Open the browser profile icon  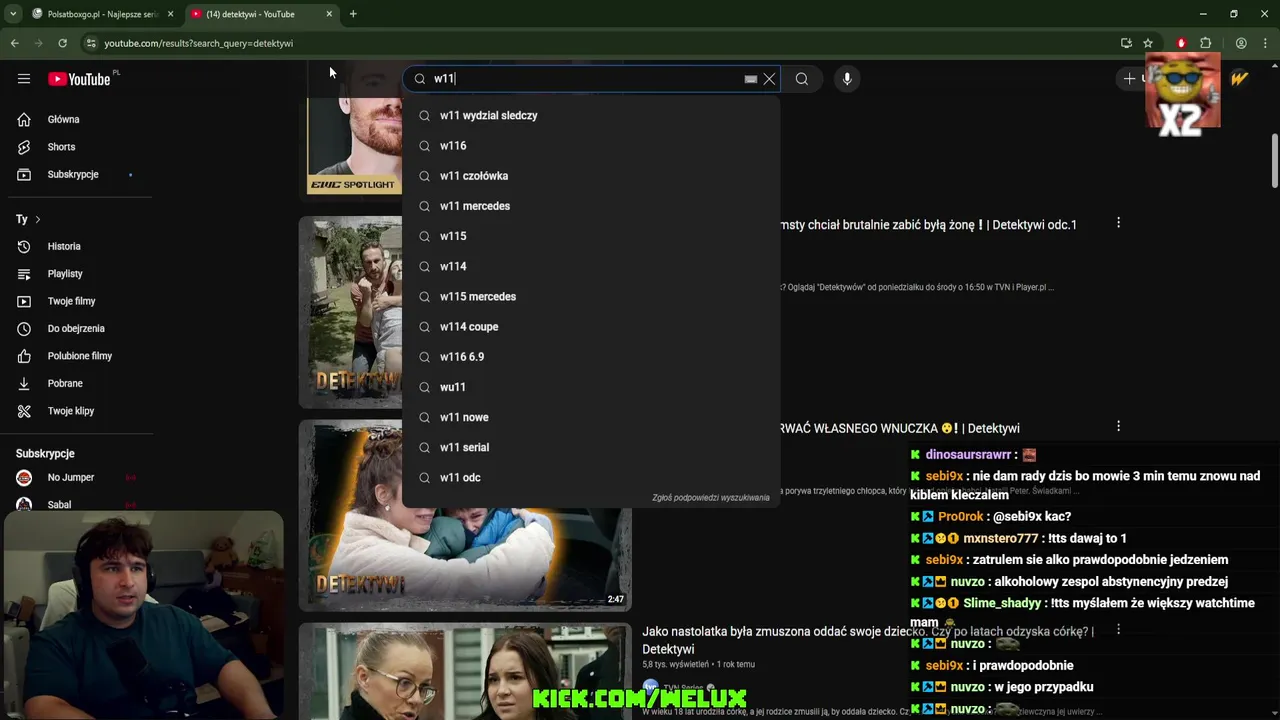tap(1241, 43)
